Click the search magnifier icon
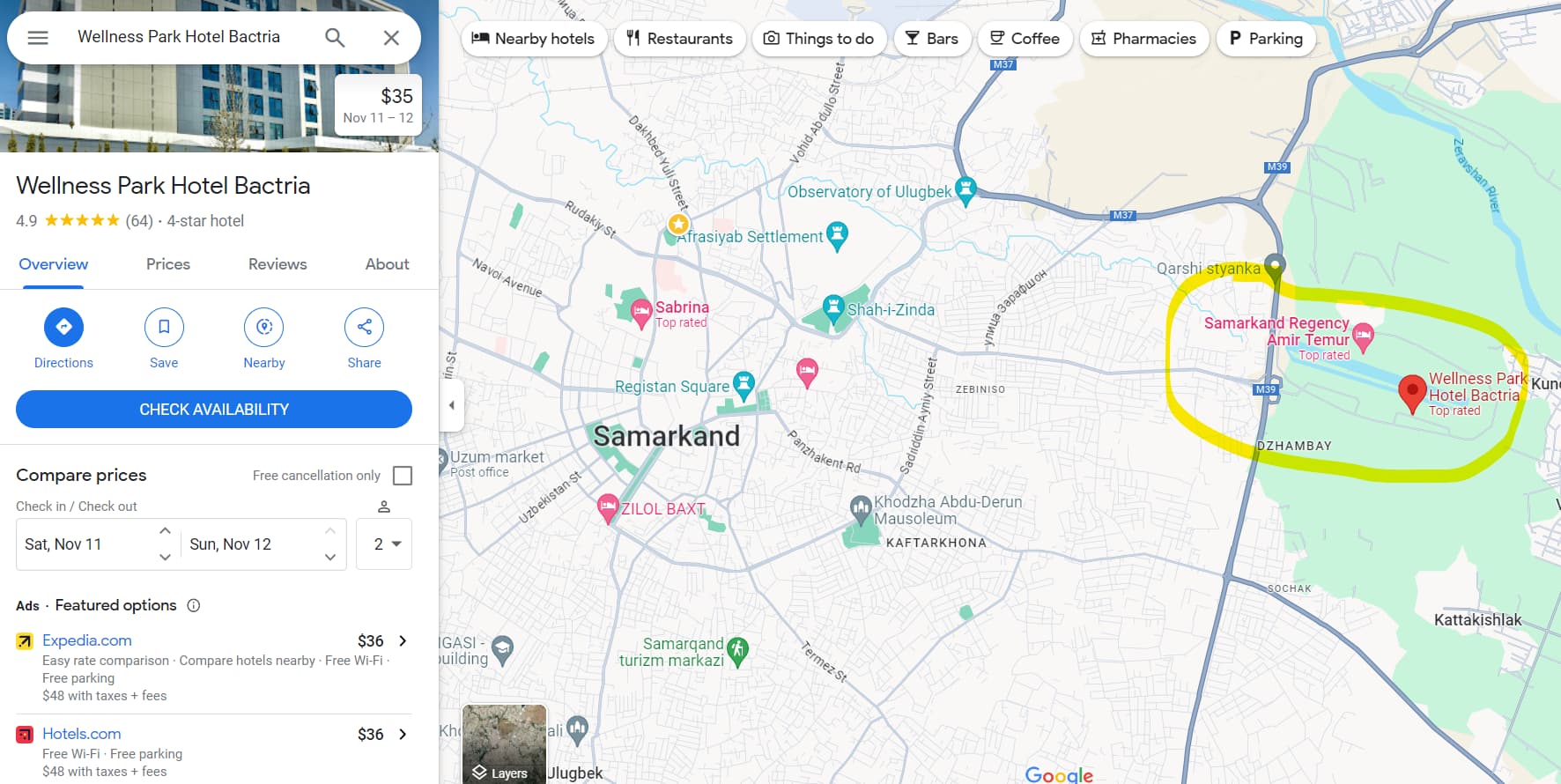This screenshot has width=1561, height=784. pyautogui.click(x=335, y=38)
